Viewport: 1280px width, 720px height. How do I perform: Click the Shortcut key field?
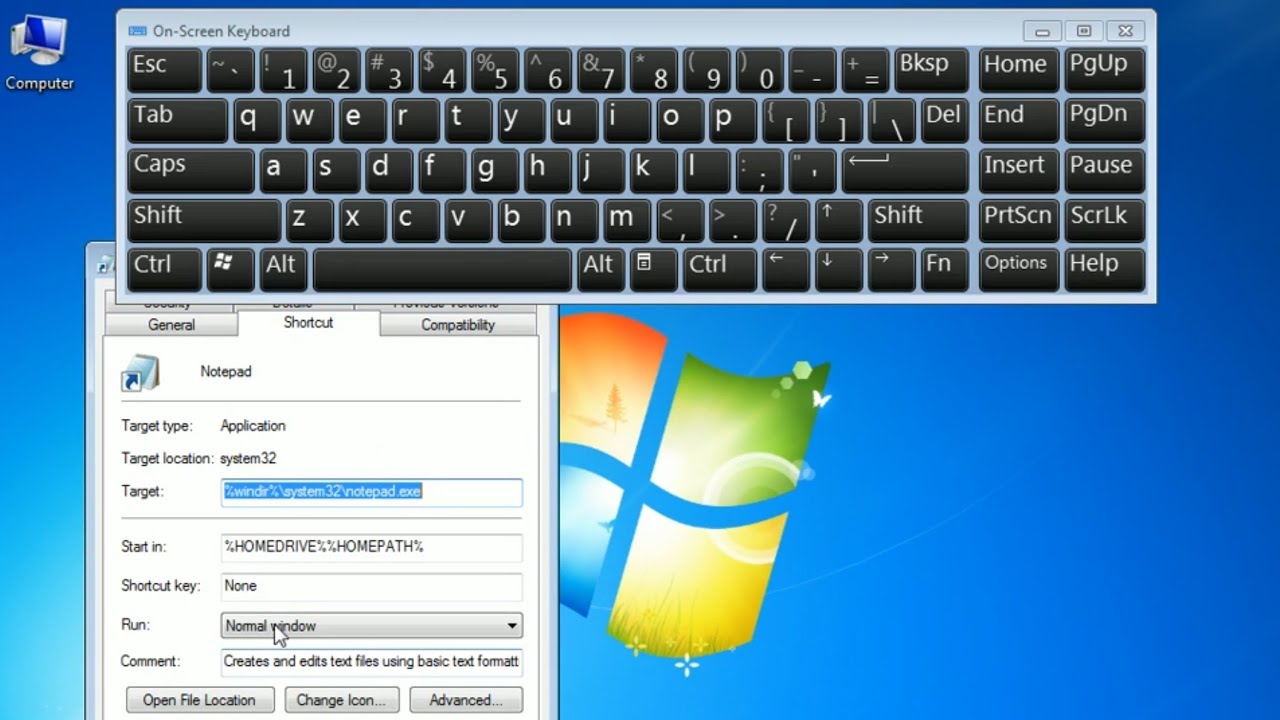[371, 586]
